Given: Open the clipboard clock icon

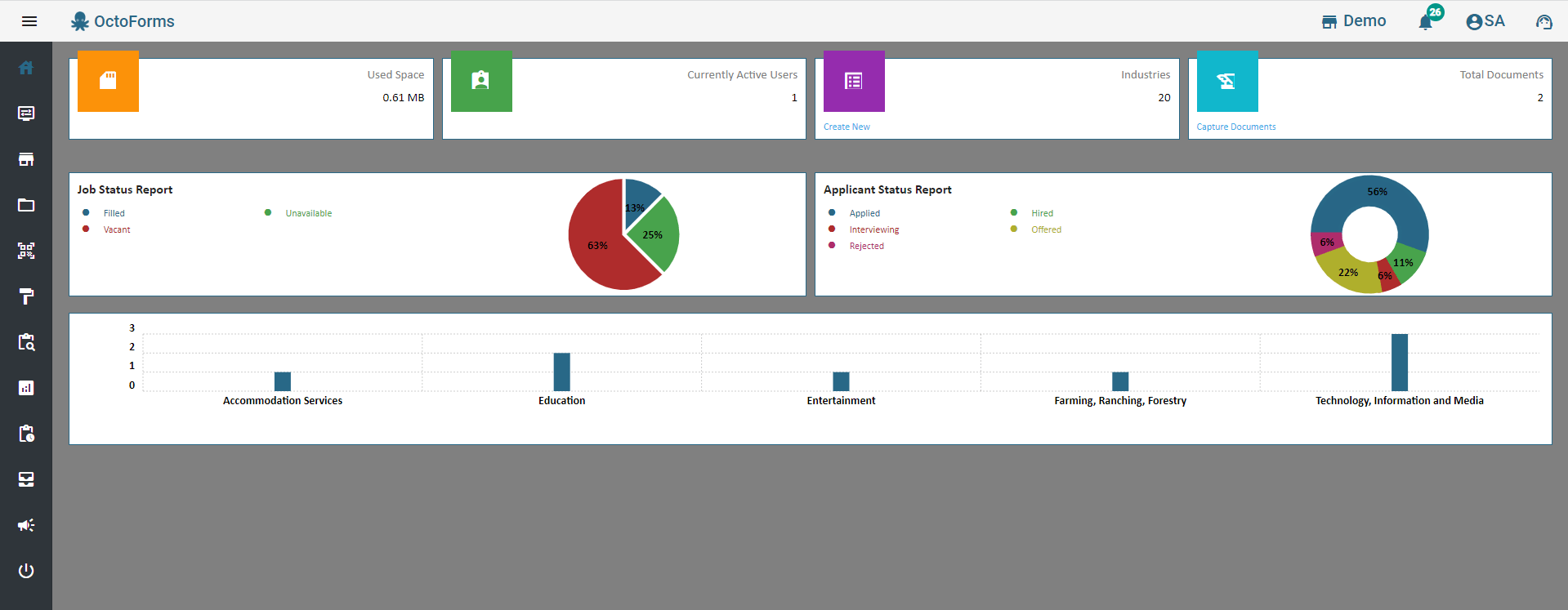Looking at the screenshot, I should pyautogui.click(x=26, y=434).
